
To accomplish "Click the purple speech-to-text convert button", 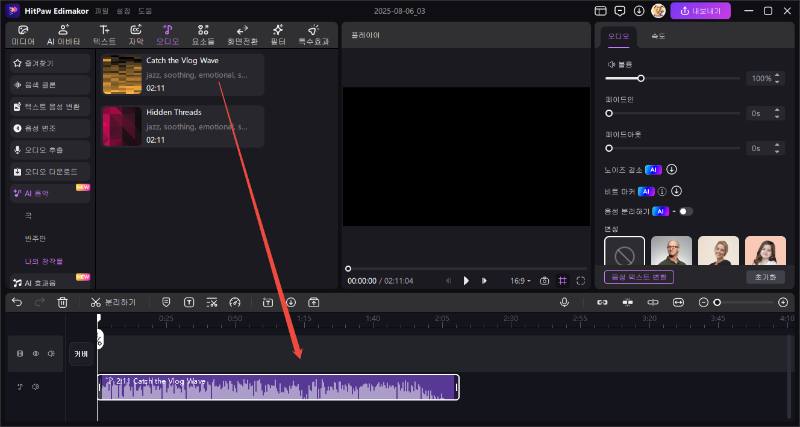I will (639, 277).
